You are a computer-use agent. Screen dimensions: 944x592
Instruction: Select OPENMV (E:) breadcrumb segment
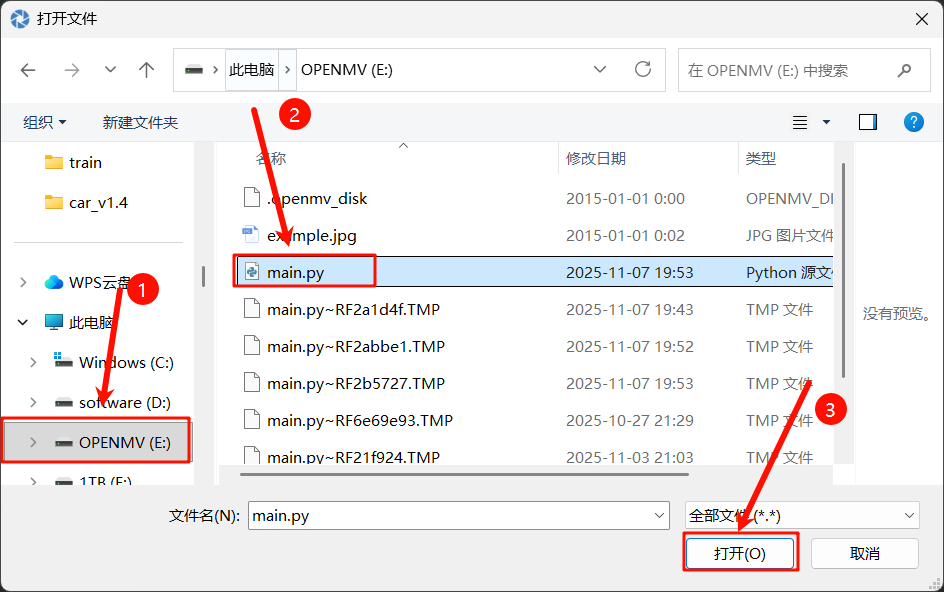pos(347,70)
